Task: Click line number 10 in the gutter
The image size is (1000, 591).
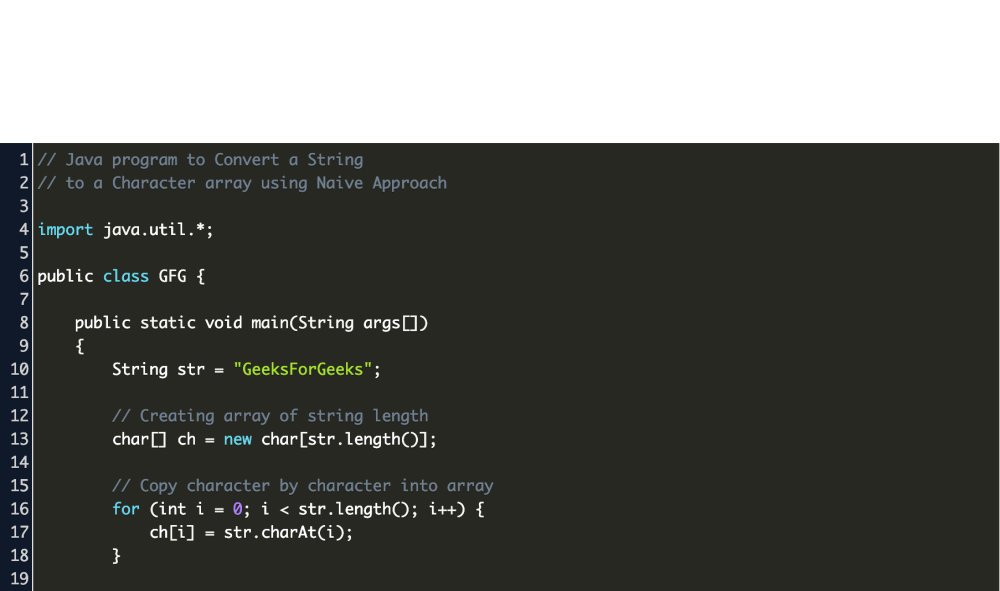Action: coord(19,369)
